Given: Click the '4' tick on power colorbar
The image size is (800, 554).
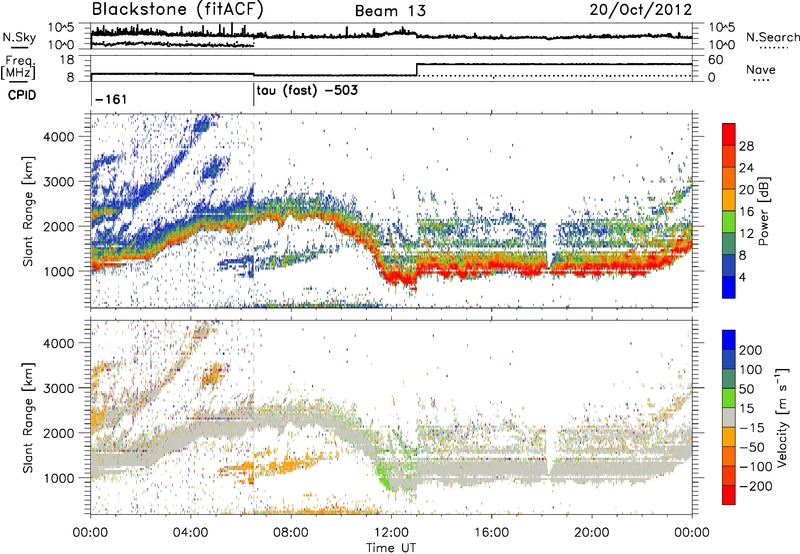Looking at the screenshot, I should tap(744, 277).
